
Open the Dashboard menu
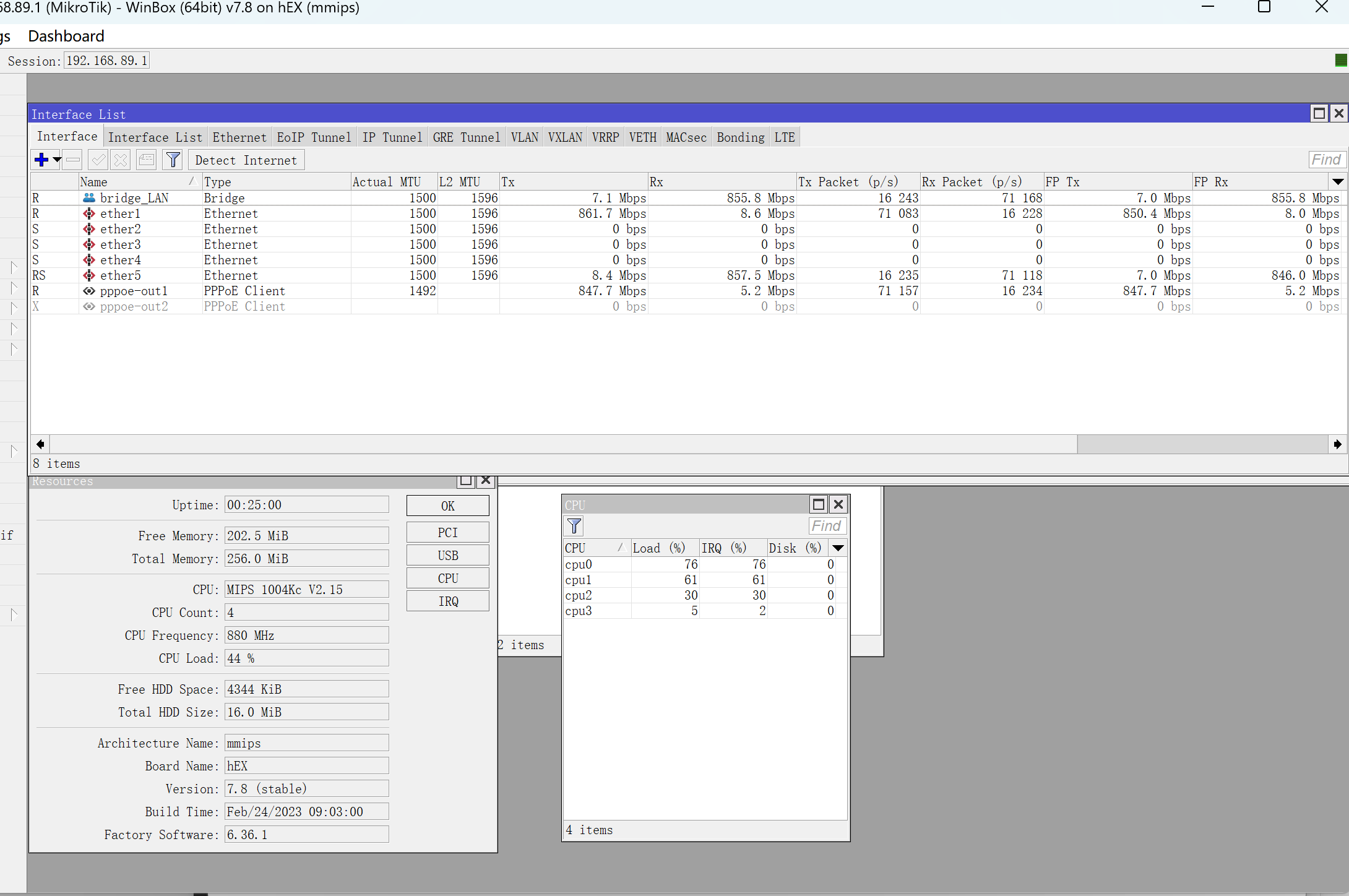pyautogui.click(x=66, y=36)
